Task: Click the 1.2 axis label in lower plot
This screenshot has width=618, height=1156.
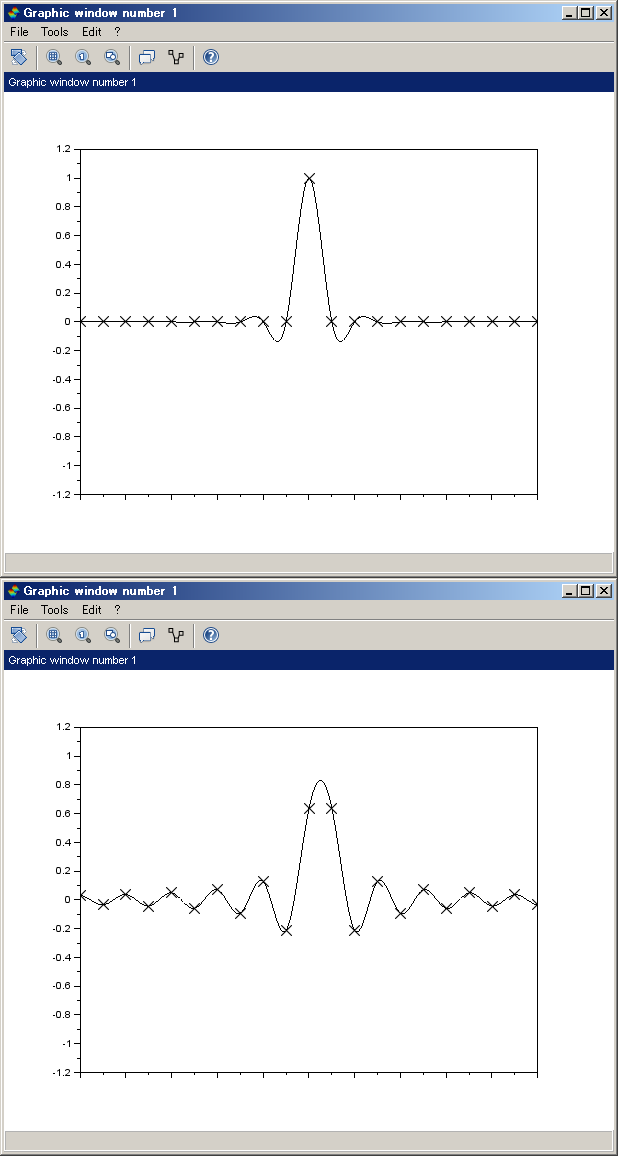Action: coord(63,727)
